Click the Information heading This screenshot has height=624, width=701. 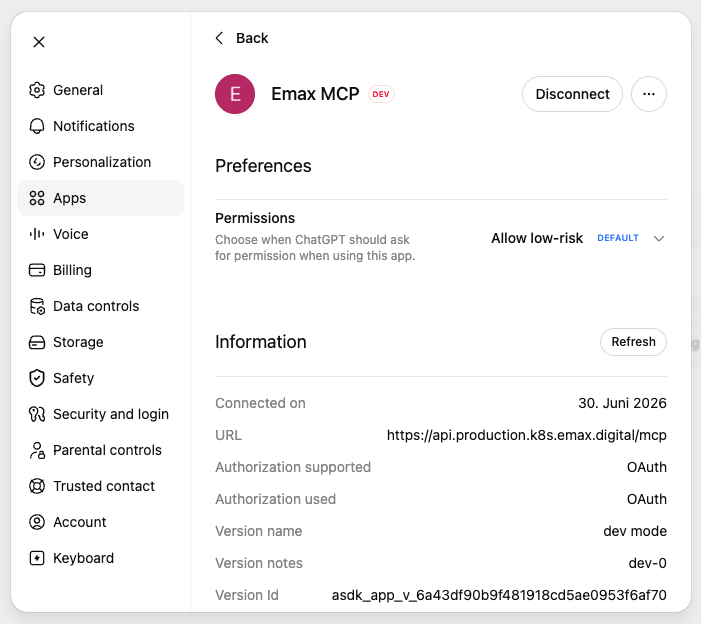[261, 342]
